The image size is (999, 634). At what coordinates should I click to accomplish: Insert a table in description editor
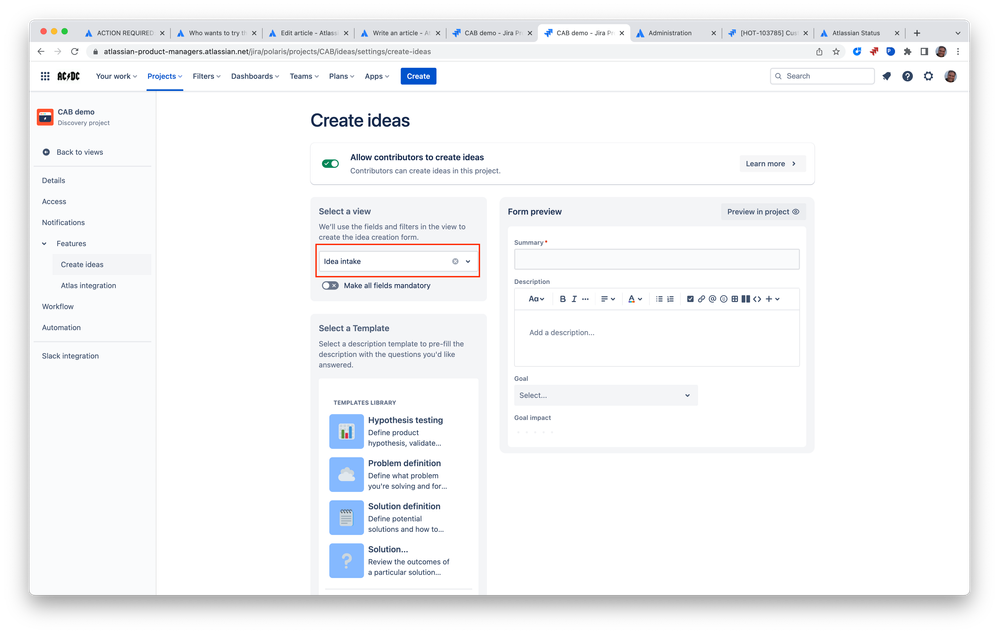click(x=735, y=299)
